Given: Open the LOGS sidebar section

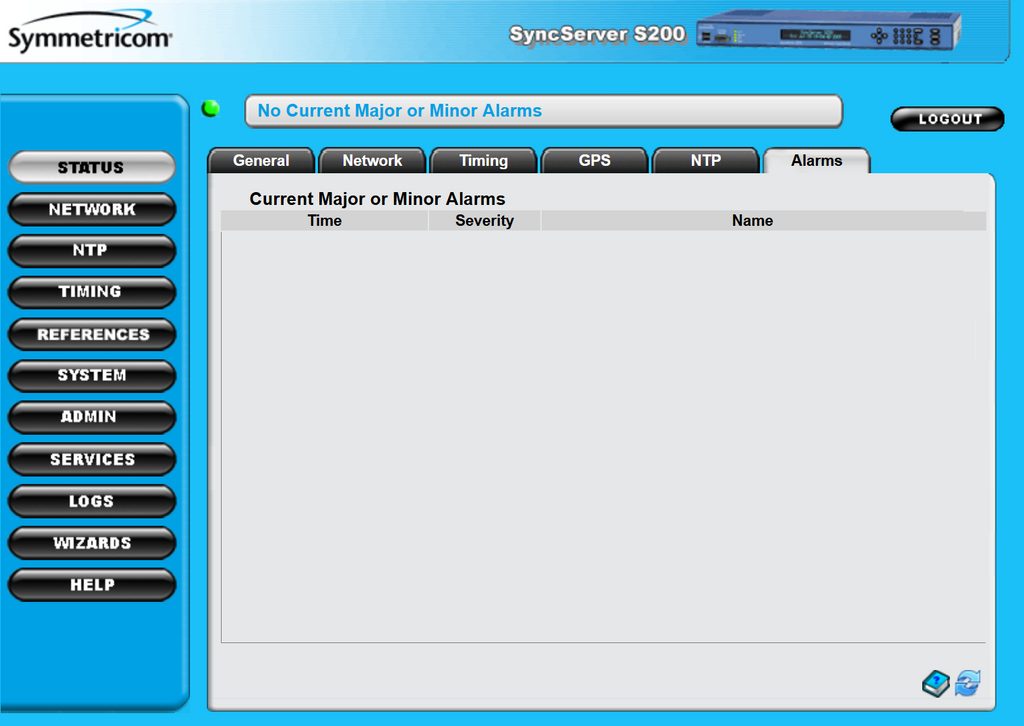Looking at the screenshot, I should click(91, 501).
